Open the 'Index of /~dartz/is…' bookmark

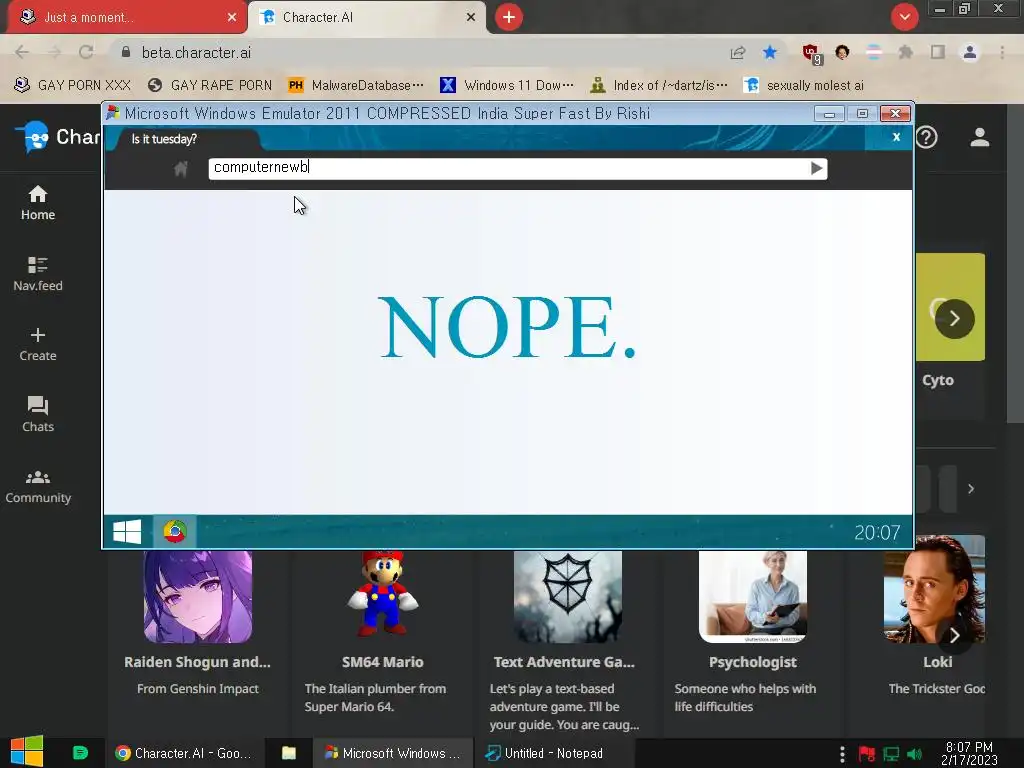tap(658, 85)
